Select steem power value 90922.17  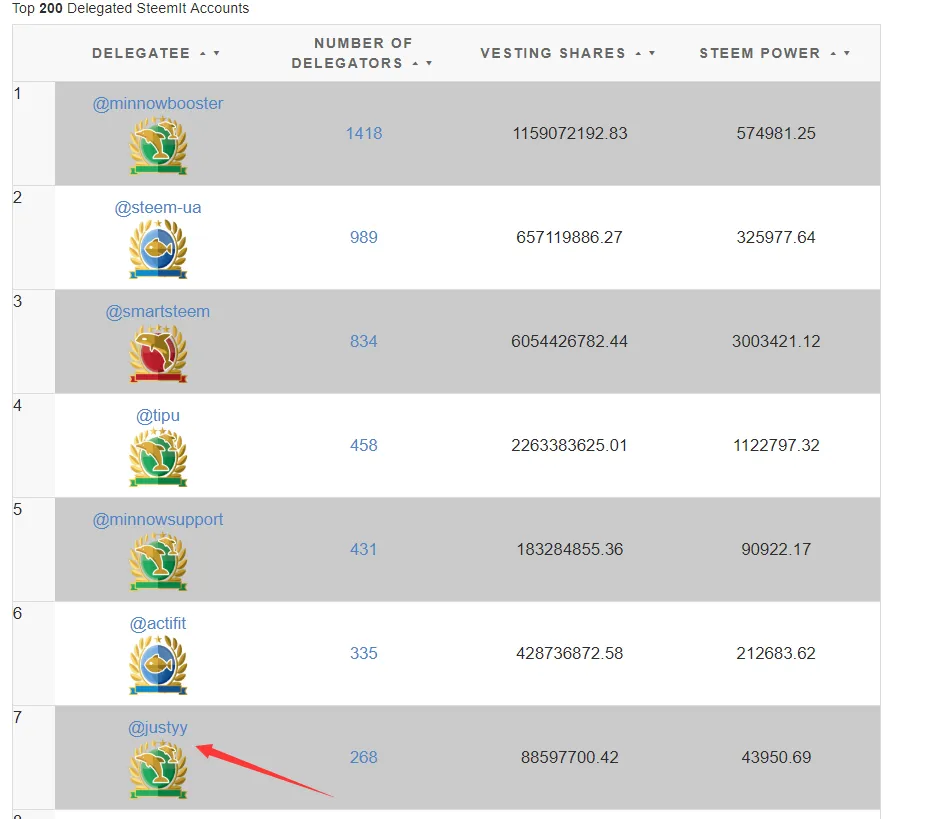(x=776, y=549)
